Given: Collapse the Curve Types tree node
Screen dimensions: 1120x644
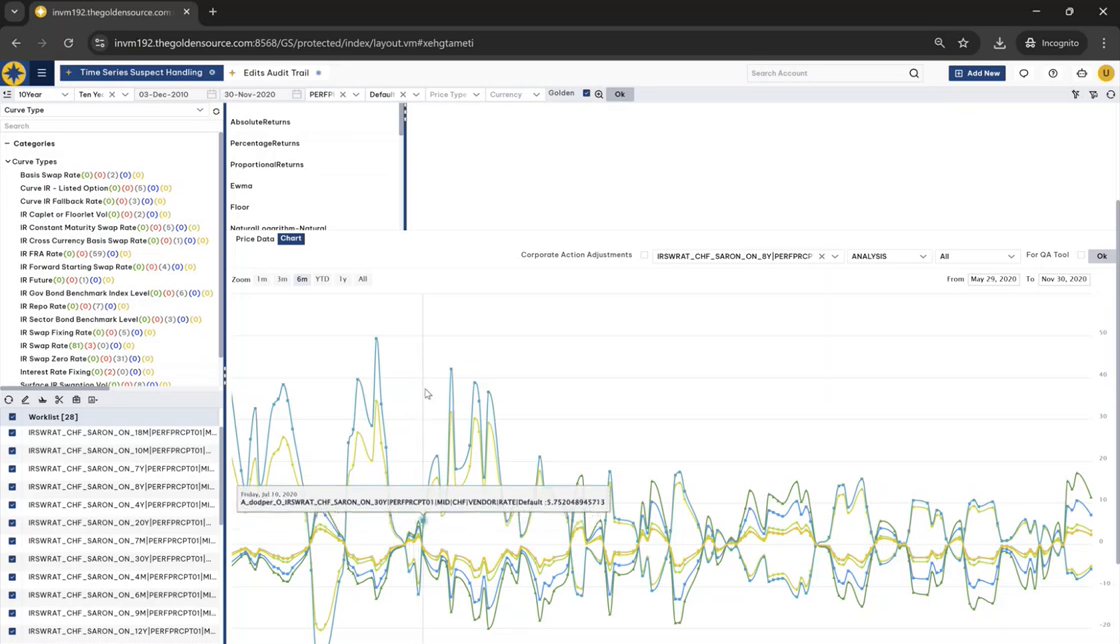Looking at the screenshot, I should (8, 161).
